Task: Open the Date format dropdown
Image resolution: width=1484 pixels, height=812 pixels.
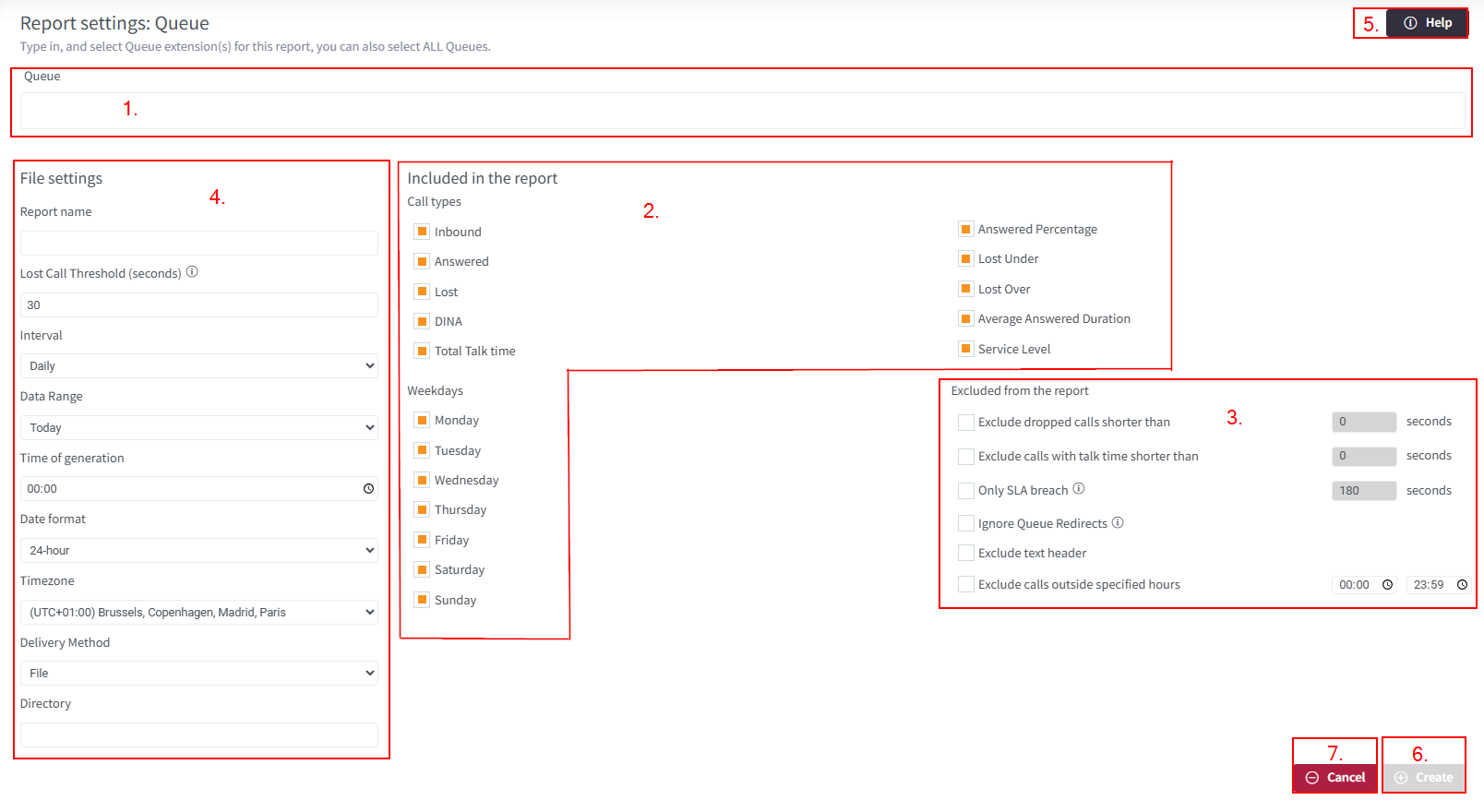Action: click(199, 550)
